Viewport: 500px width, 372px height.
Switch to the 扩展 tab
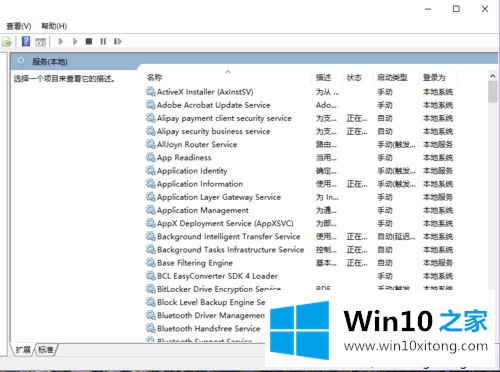(23, 350)
